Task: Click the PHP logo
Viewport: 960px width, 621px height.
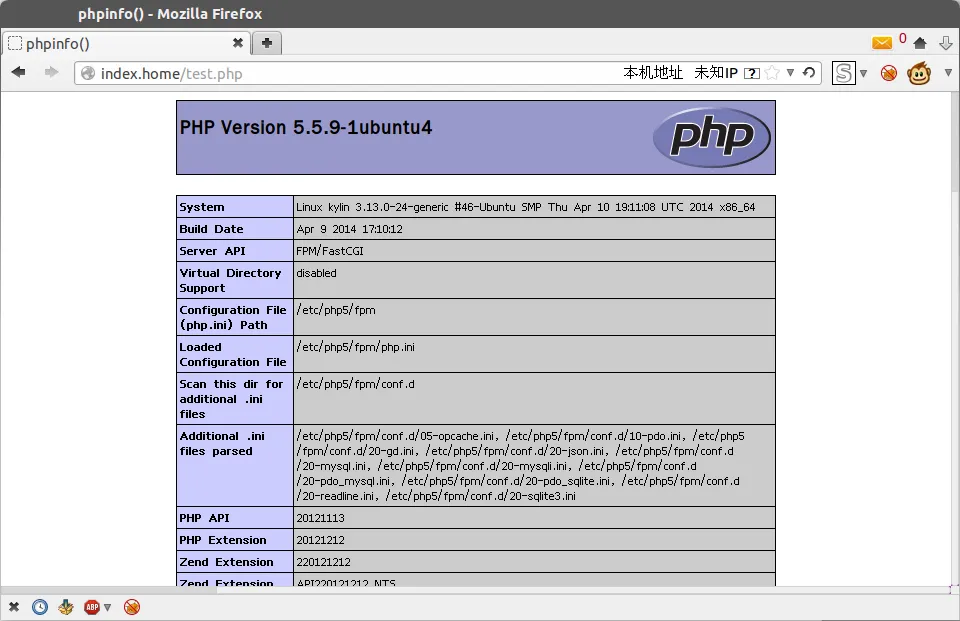Action: [711, 137]
